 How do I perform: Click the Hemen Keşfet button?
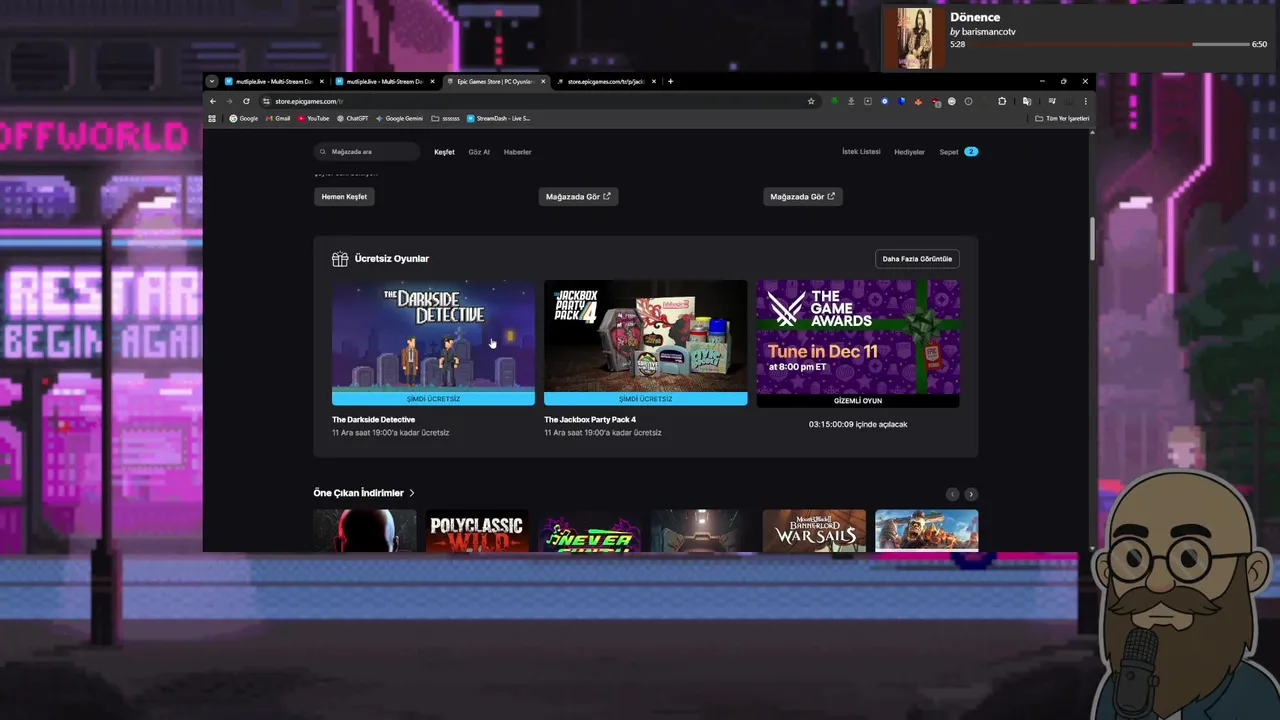344,197
